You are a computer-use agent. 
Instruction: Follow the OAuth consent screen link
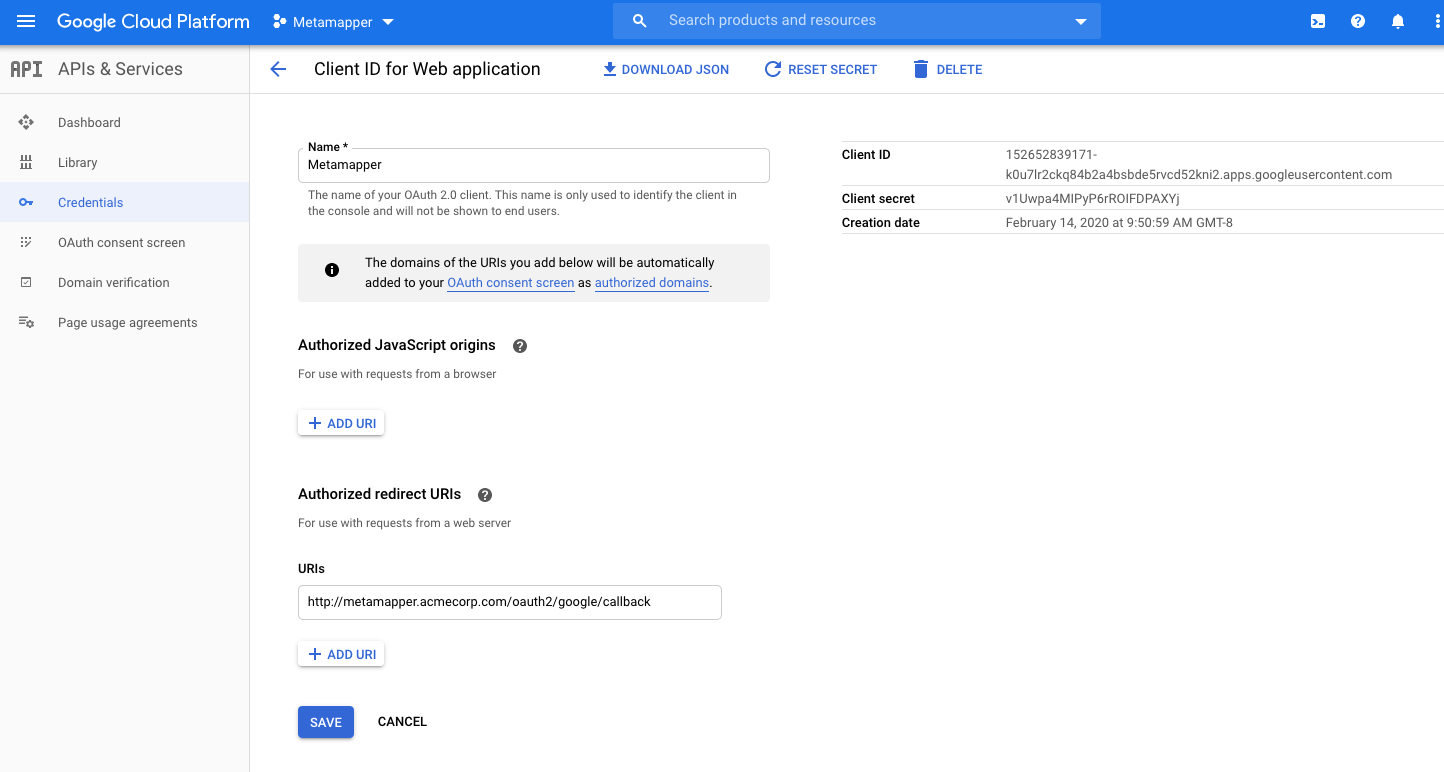point(511,283)
